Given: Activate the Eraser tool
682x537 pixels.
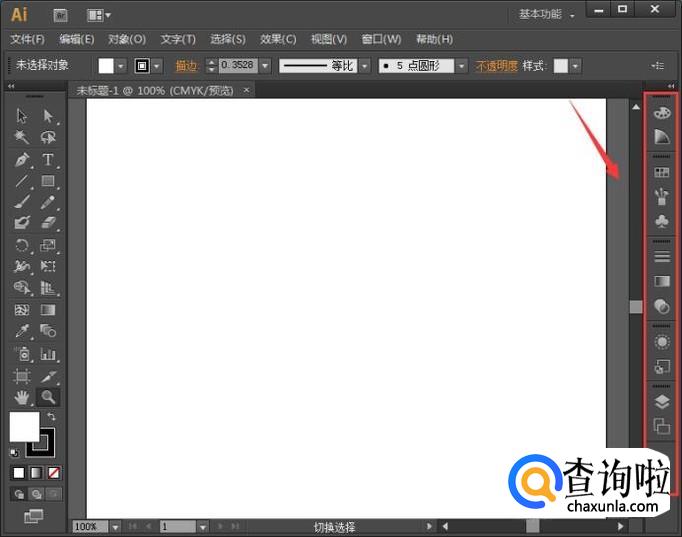Looking at the screenshot, I should 47,224.
